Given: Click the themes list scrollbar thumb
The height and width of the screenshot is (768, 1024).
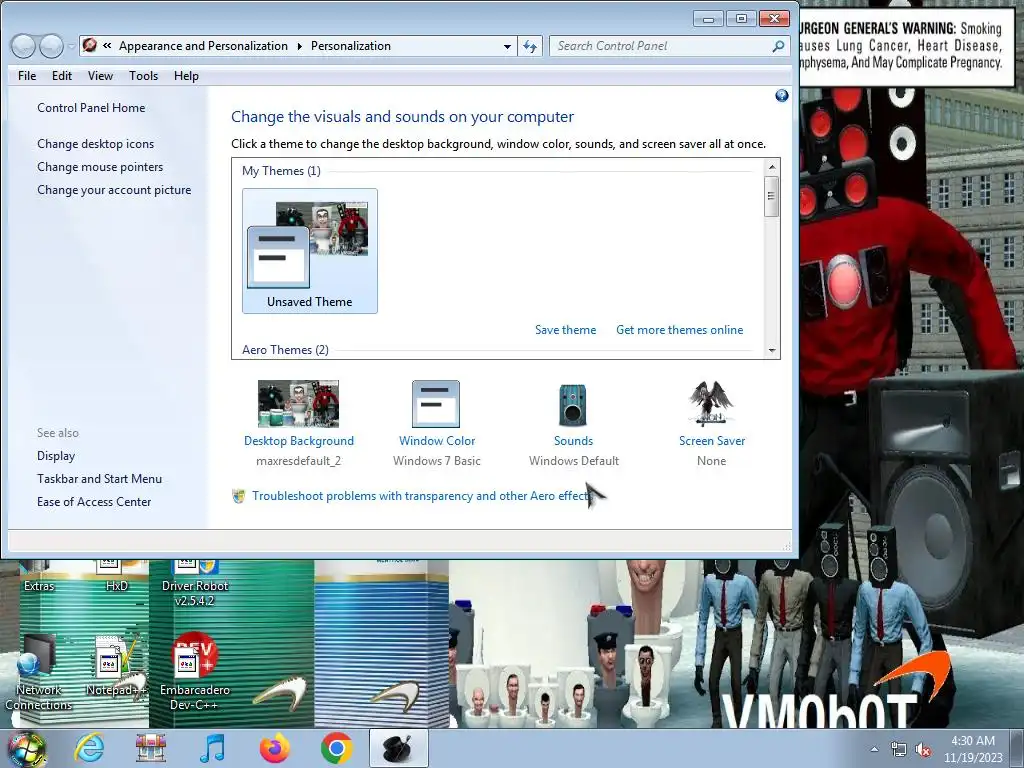Looking at the screenshot, I should 772,196.
